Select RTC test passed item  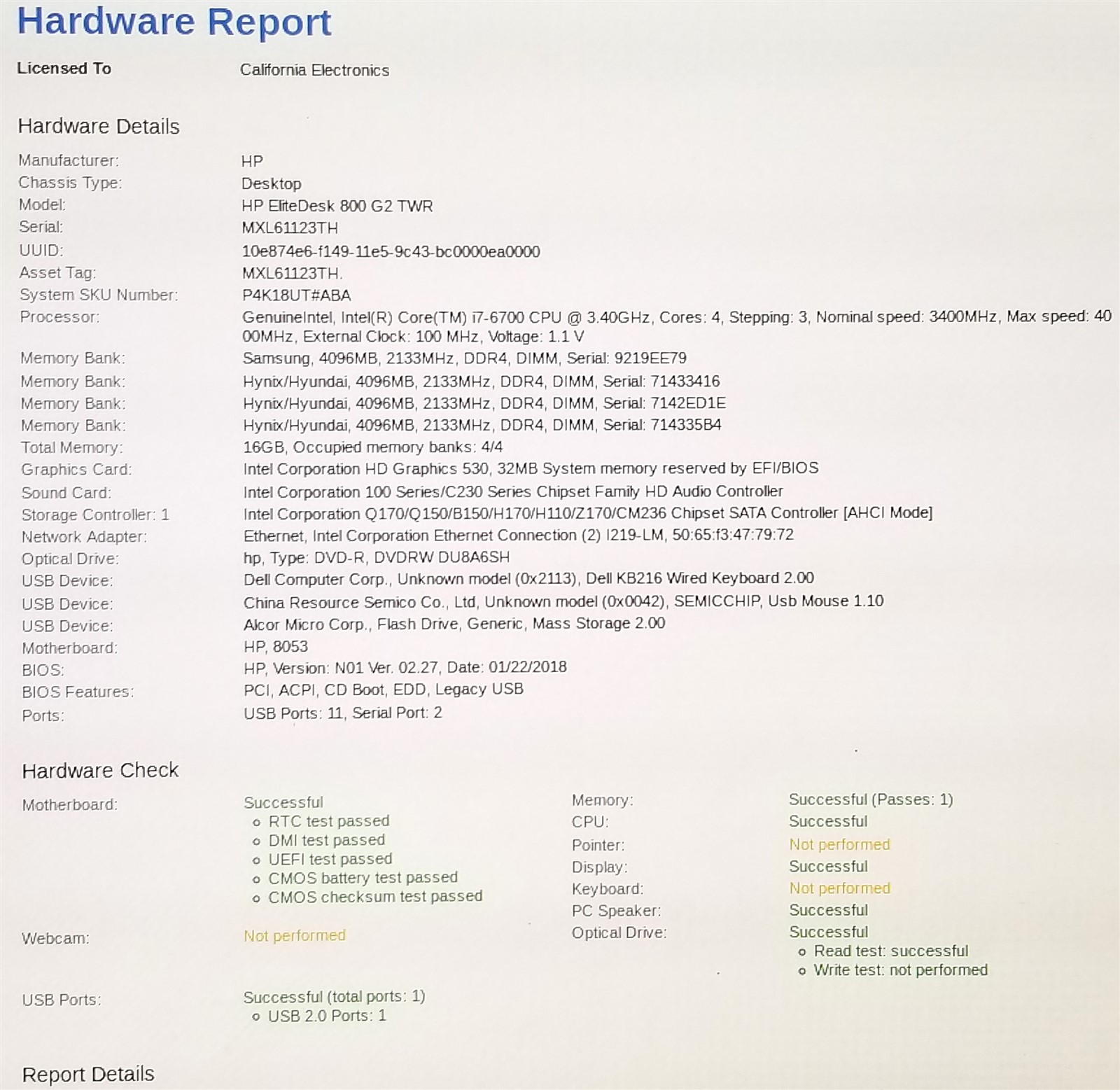329,821
